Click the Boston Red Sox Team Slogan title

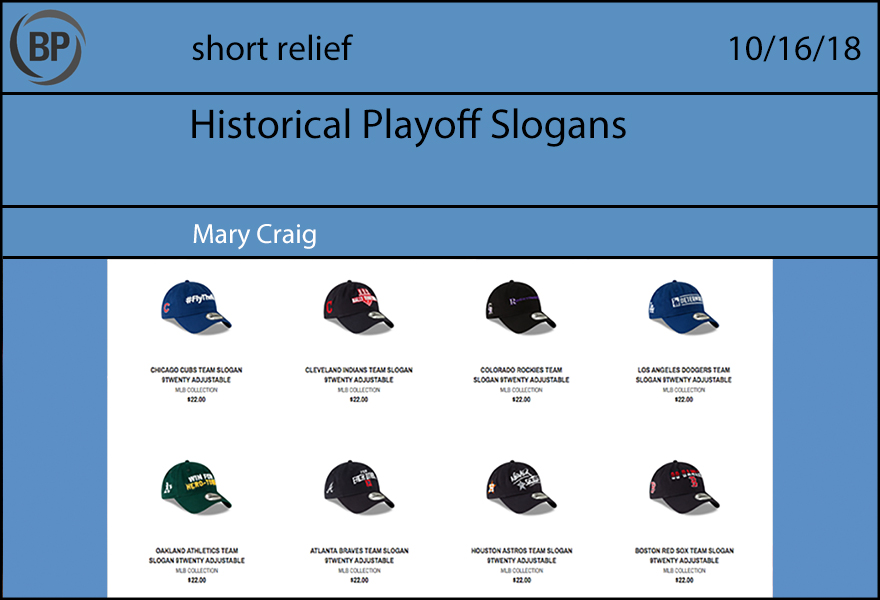click(x=683, y=555)
